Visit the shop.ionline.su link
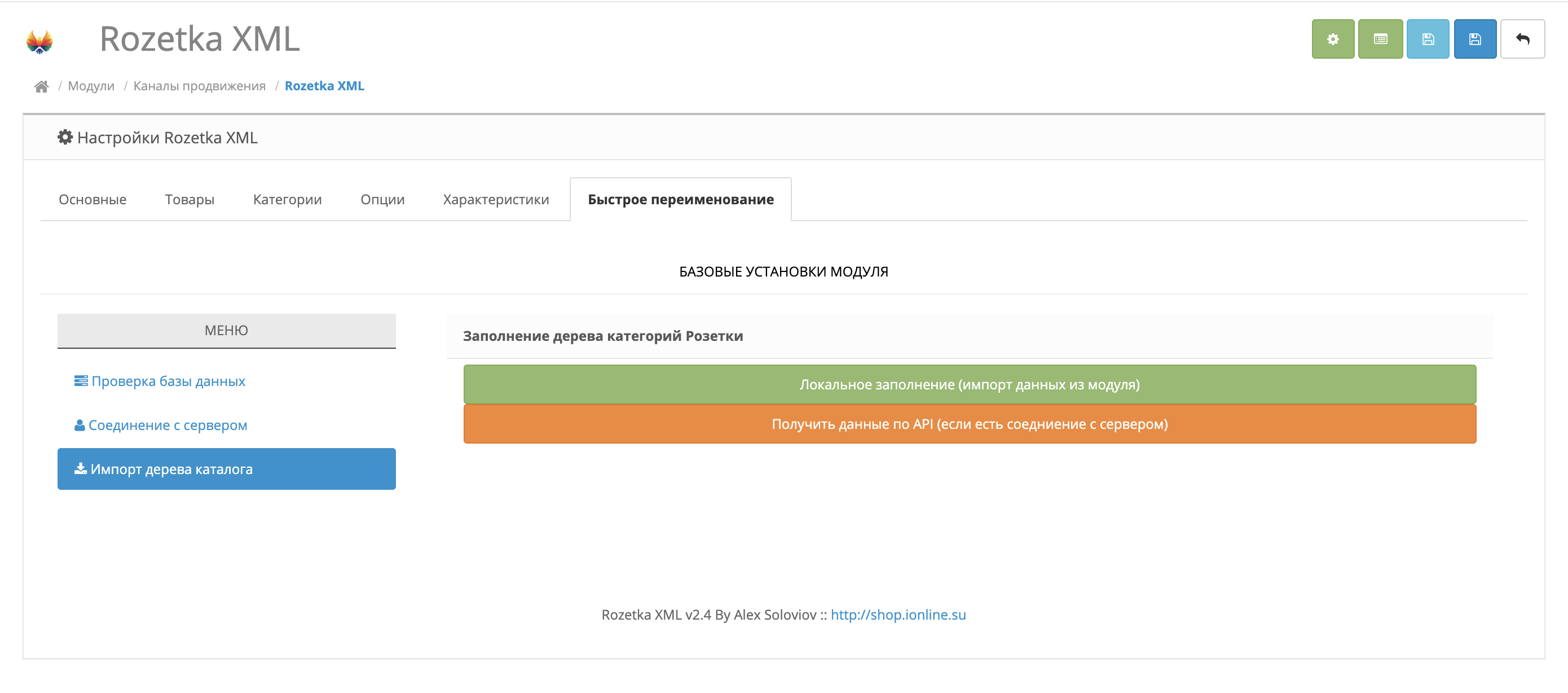 (x=898, y=615)
